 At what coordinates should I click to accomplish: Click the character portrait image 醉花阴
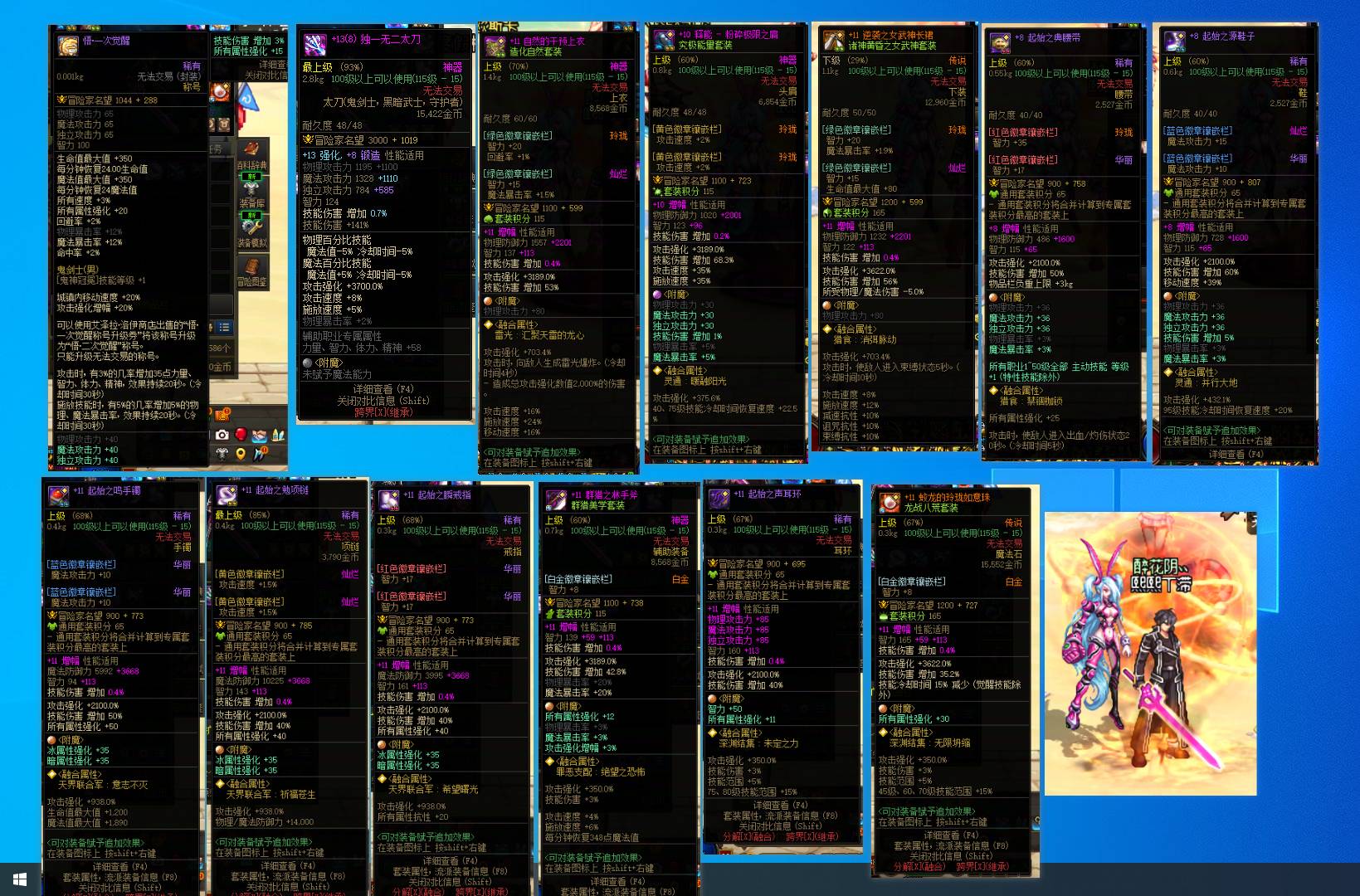[1150, 654]
